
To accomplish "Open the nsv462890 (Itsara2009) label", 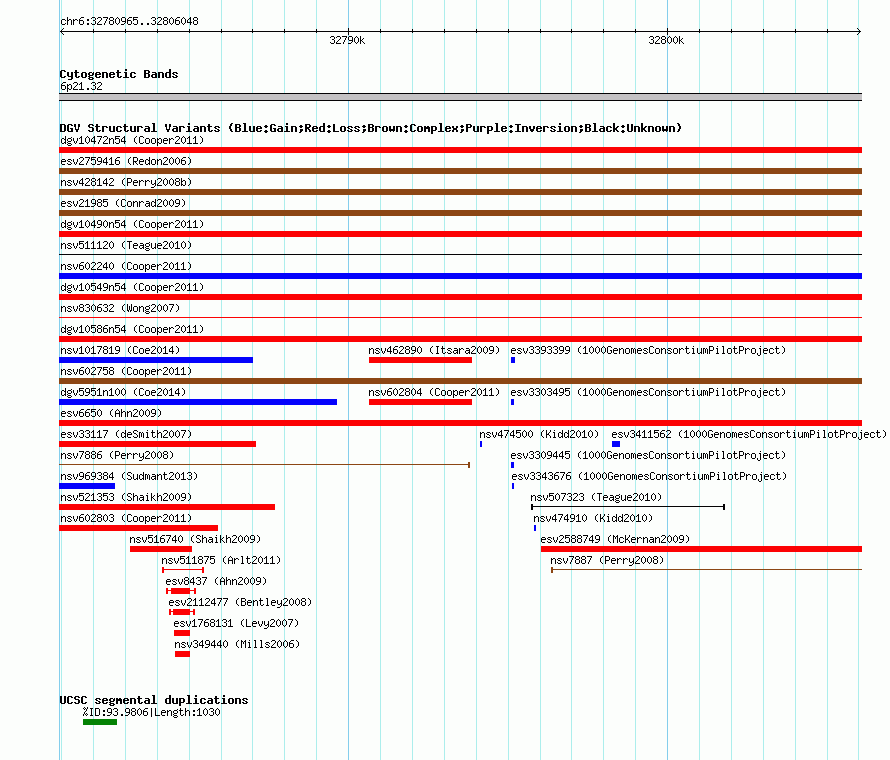I will point(434,350).
